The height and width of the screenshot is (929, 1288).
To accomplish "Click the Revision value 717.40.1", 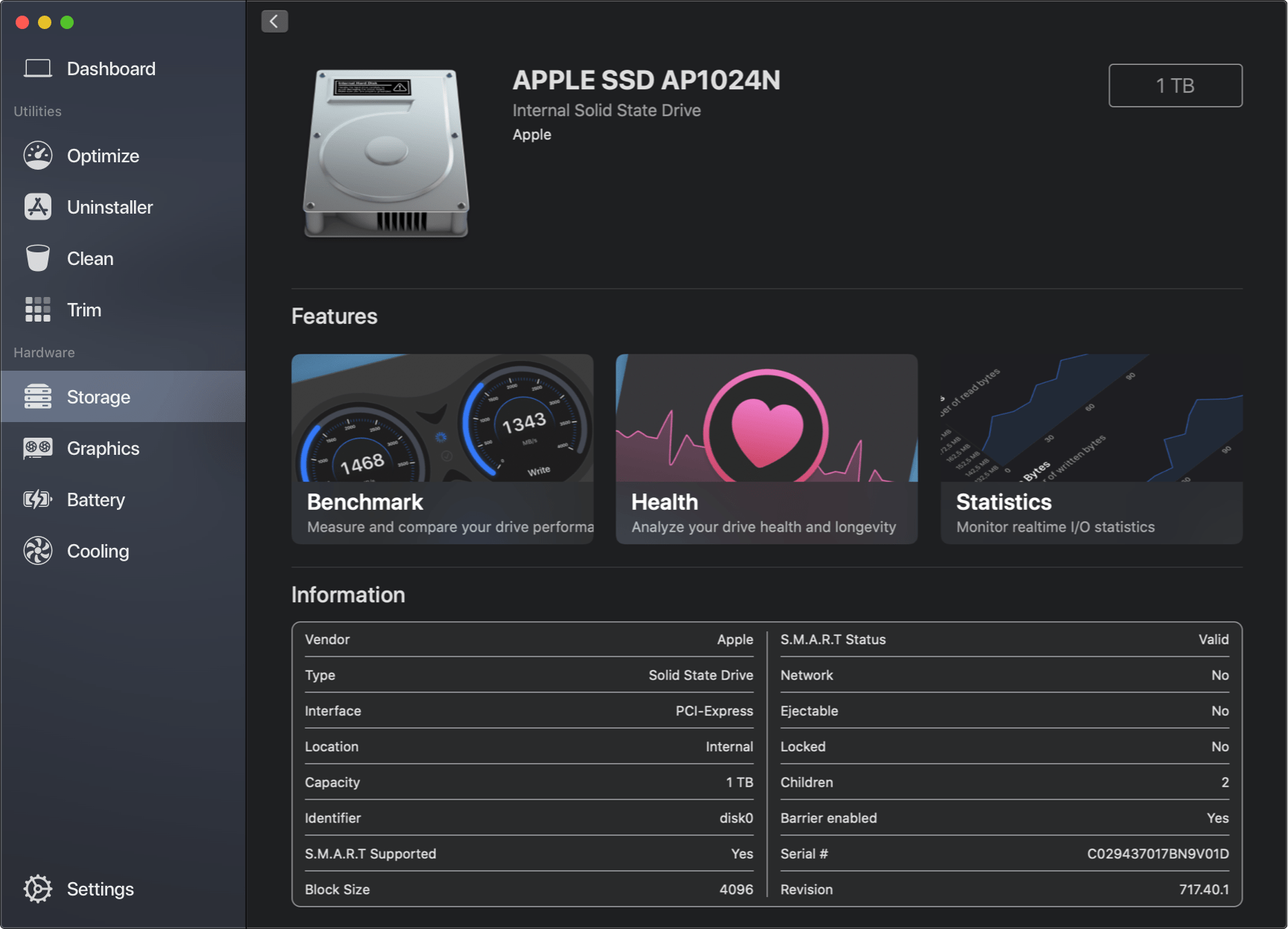I will [1204, 890].
